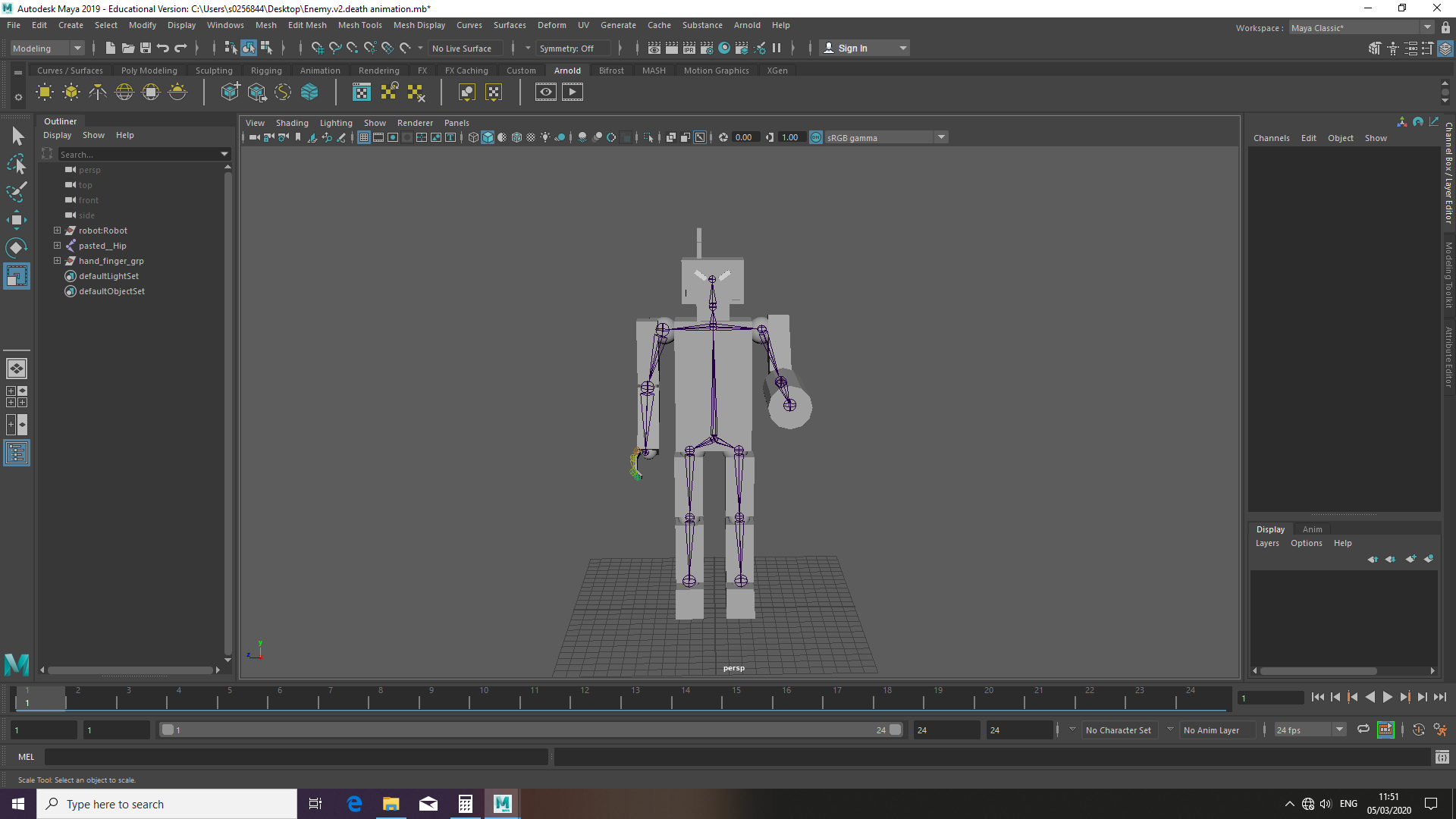1456x819 pixels.
Task: Switch to the Rigging shelf tab
Action: (x=266, y=71)
